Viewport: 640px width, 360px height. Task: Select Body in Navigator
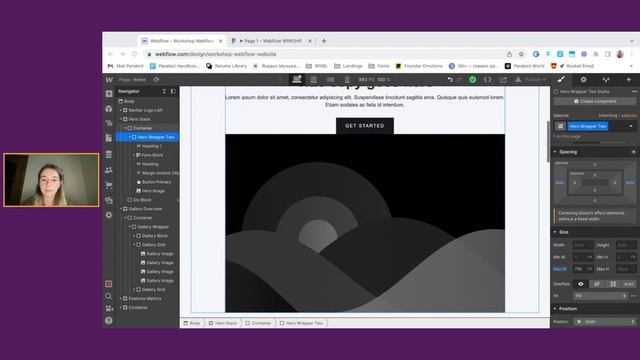click(x=129, y=101)
